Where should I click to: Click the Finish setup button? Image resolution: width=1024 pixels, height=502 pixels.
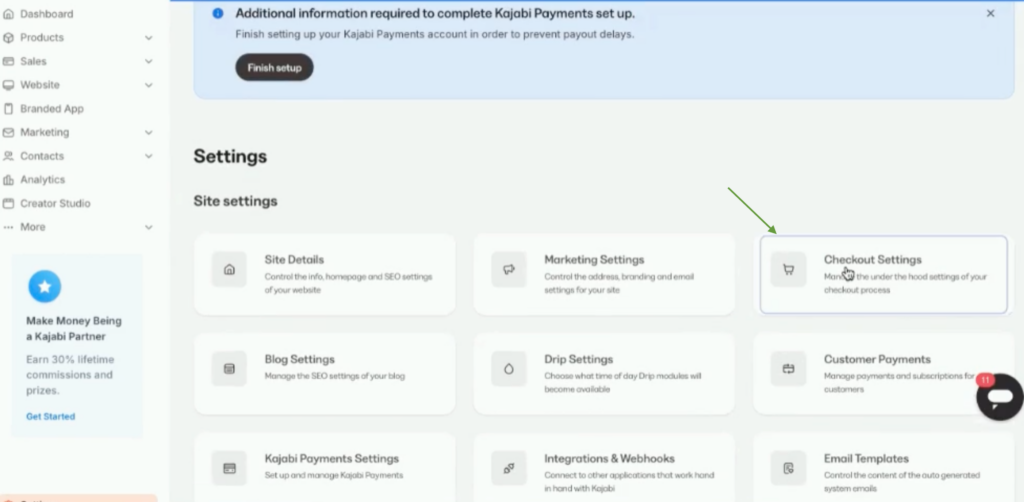(274, 67)
